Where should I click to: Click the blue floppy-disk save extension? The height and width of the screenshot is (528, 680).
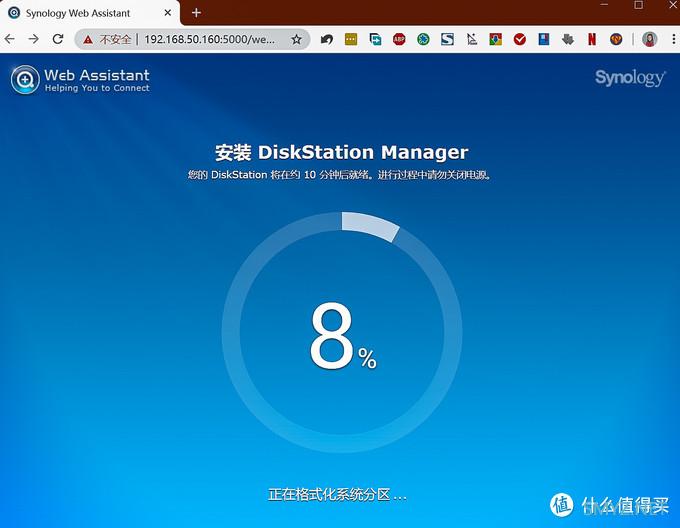tap(544, 39)
